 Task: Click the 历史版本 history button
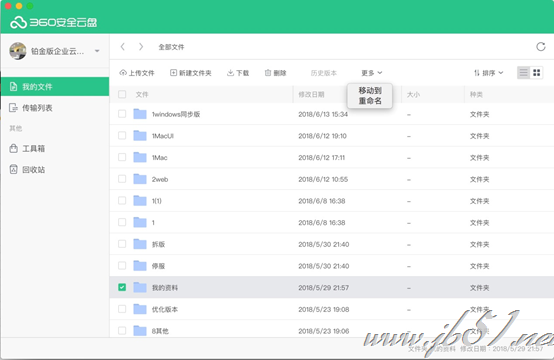[x=324, y=73]
